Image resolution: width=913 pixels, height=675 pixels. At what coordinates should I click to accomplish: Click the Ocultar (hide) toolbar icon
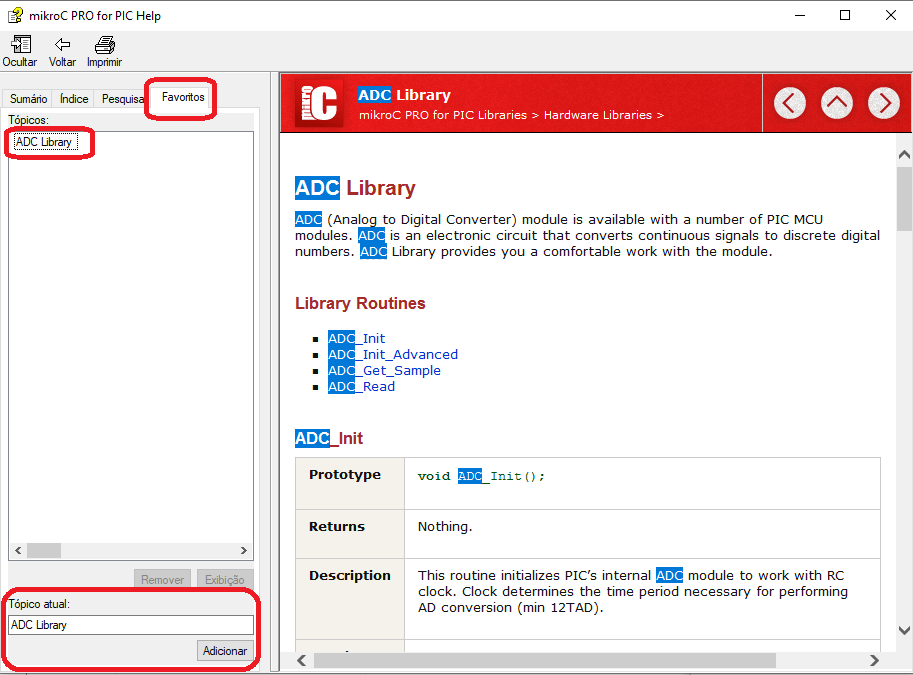click(x=20, y=45)
